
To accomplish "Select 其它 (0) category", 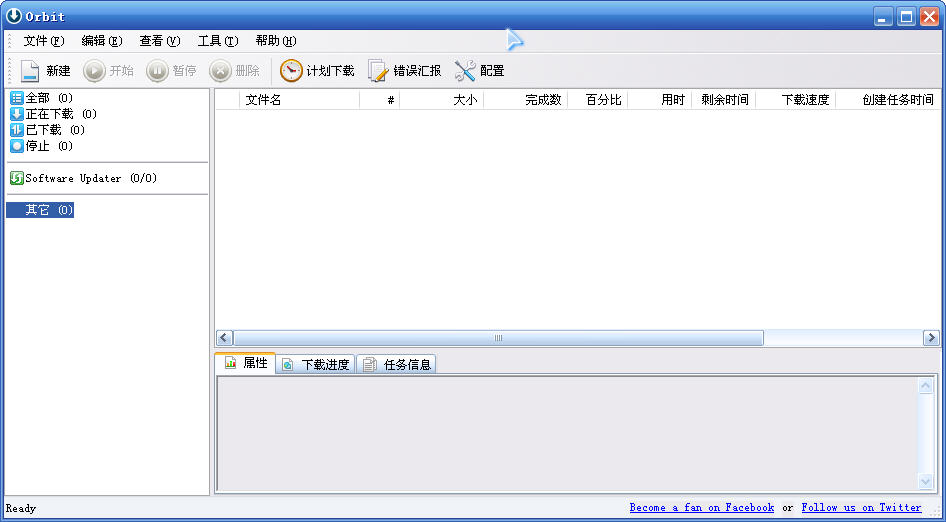I will [x=40, y=210].
